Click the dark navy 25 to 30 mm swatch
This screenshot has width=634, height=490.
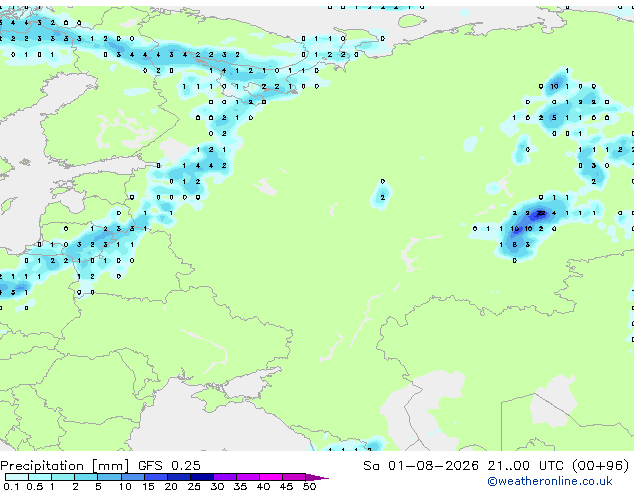(x=201, y=477)
